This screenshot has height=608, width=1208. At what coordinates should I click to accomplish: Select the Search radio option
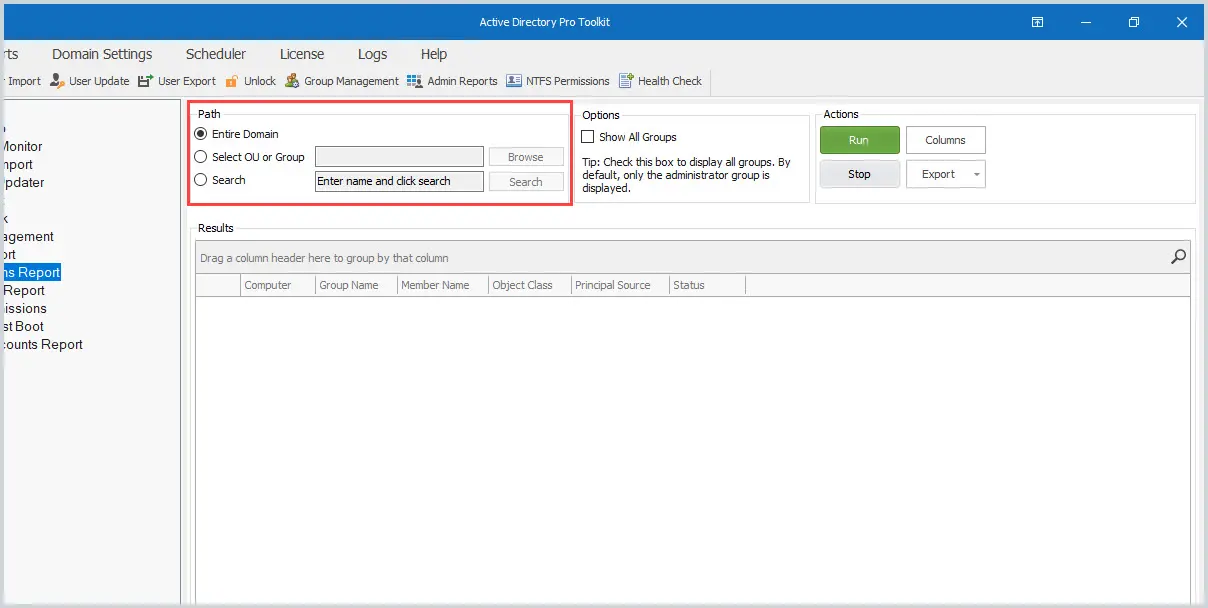(x=201, y=180)
